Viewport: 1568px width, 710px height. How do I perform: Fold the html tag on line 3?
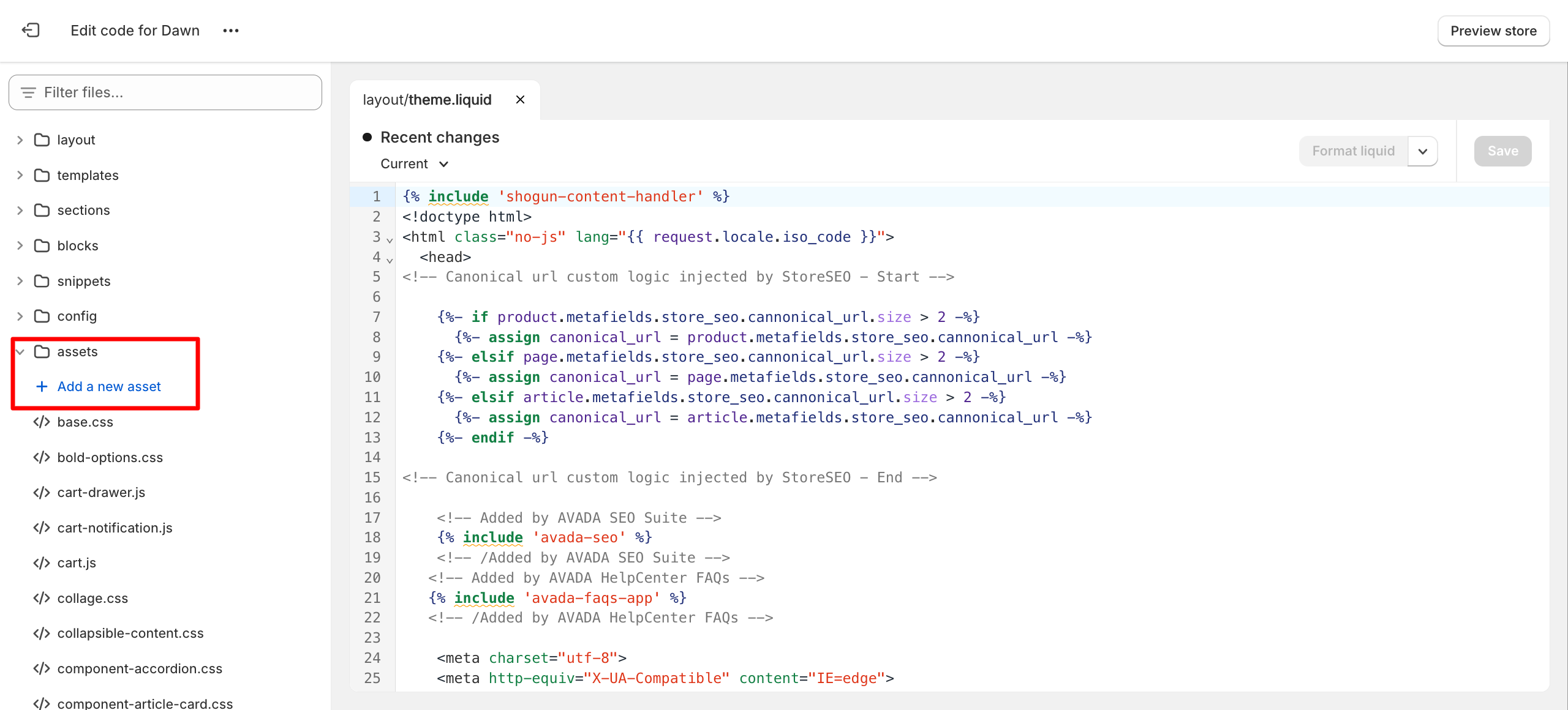(390, 240)
